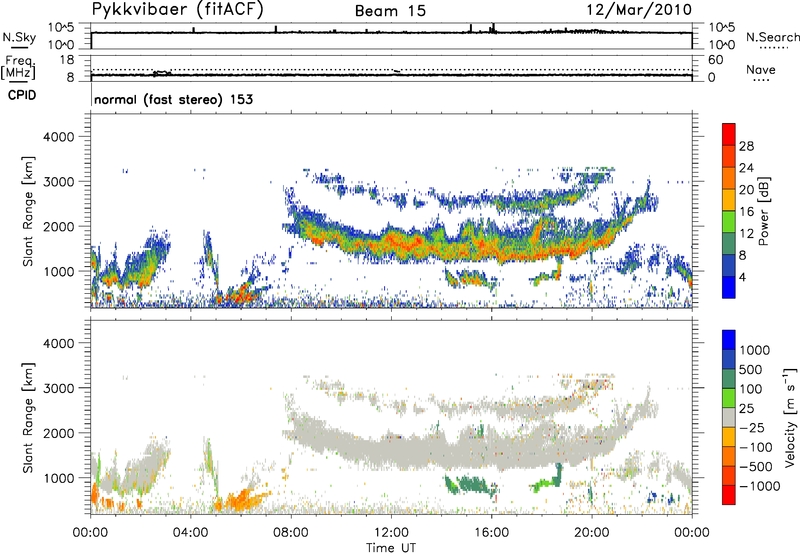Select the blue top segment of velocity colorbar
The width and height of the screenshot is (800, 554).
point(729,340)
